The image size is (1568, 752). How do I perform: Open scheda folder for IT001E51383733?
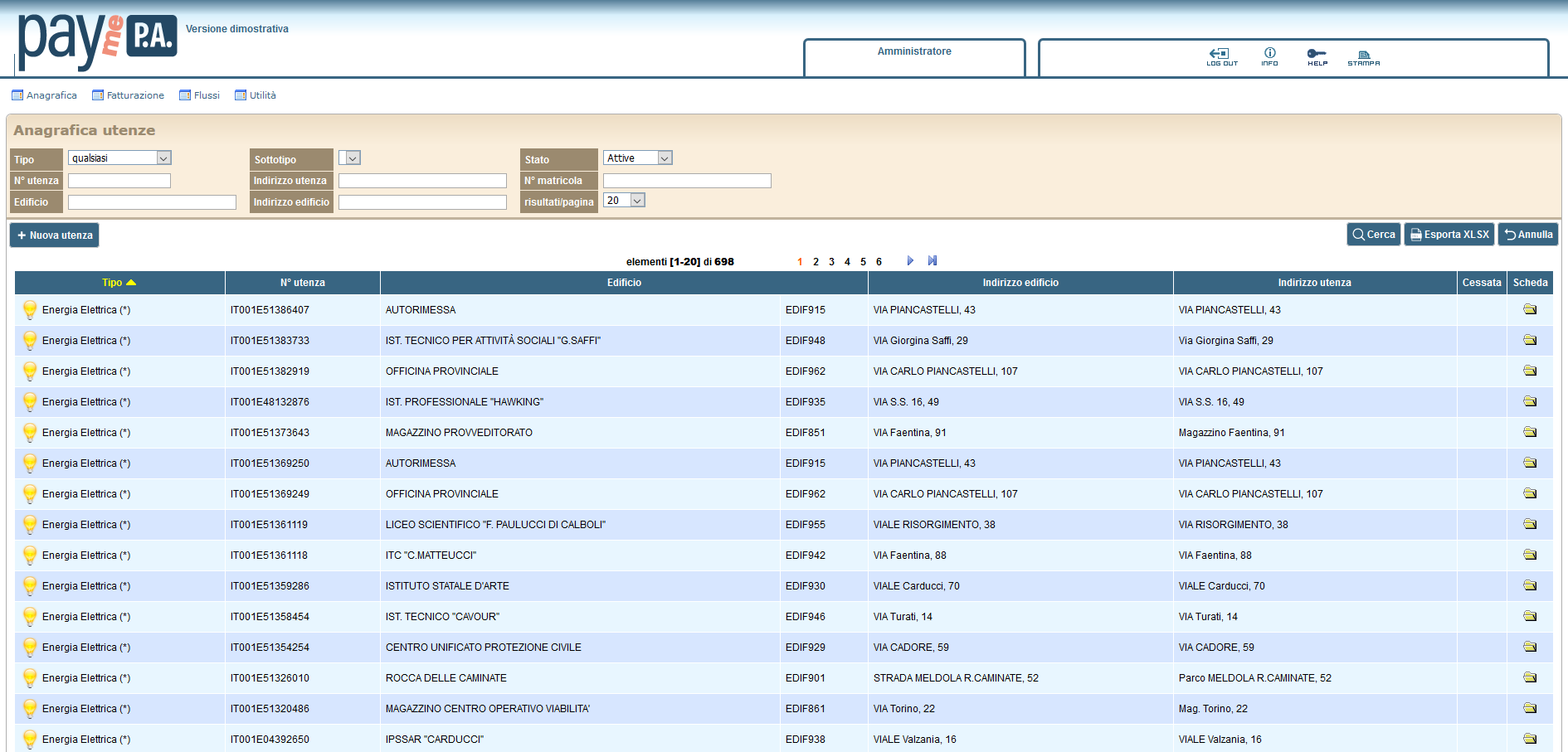pos(1530,340)
